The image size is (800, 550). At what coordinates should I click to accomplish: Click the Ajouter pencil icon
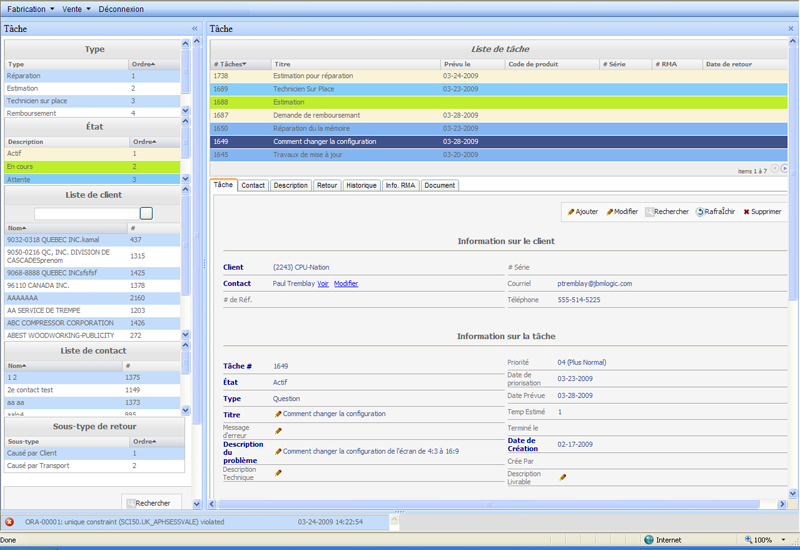(571, 212)
